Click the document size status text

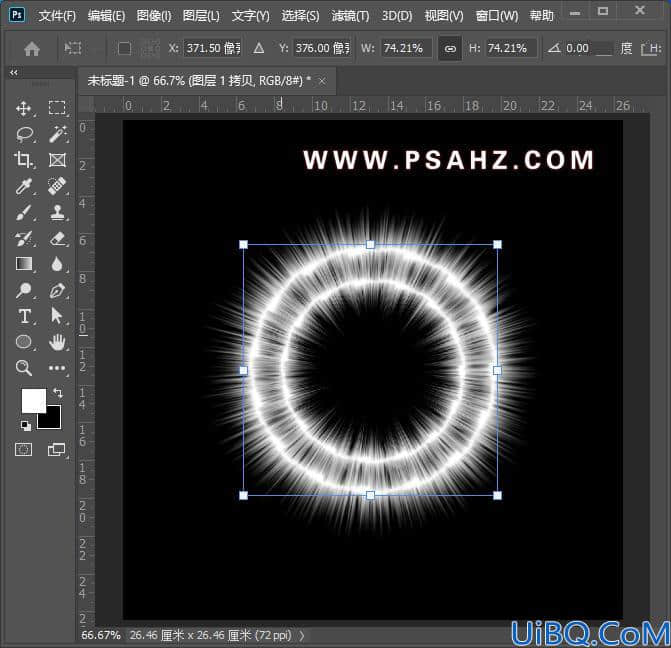pyautogui.click(x=210, y=635)
